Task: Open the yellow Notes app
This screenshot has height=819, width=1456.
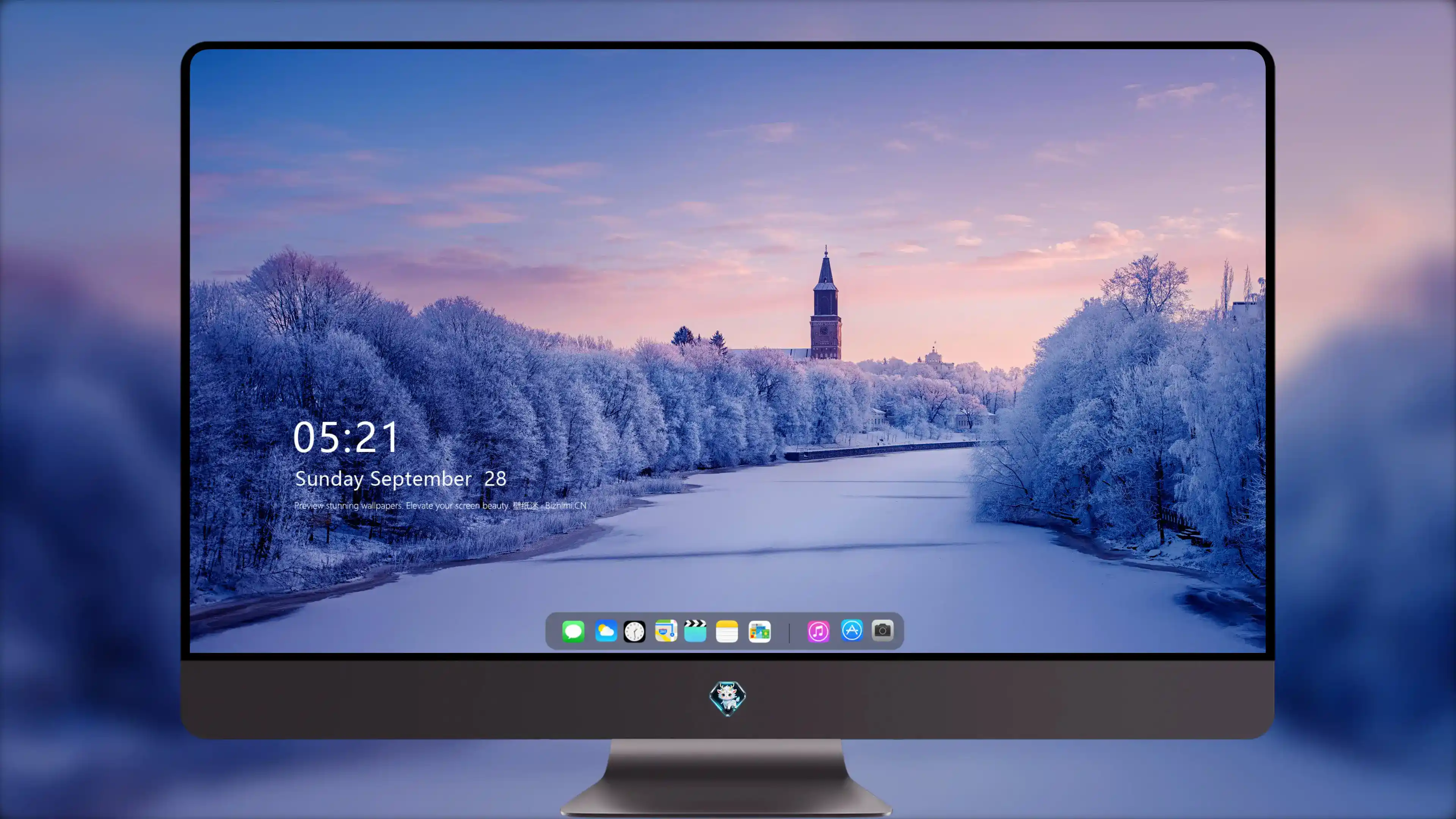Action: (x=727, y=631)
